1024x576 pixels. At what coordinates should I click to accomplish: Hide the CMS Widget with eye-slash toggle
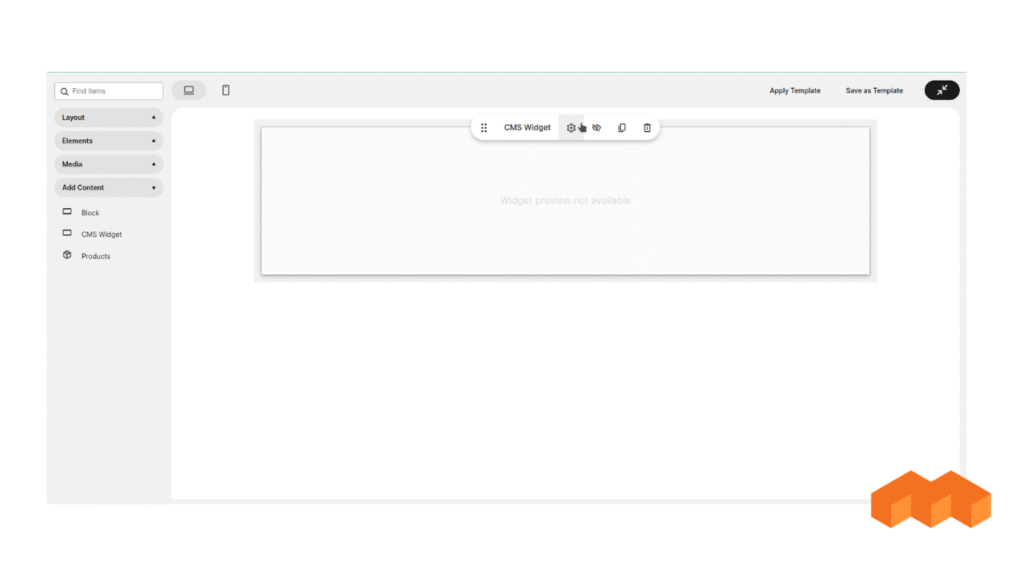click(x=596, y=127)
